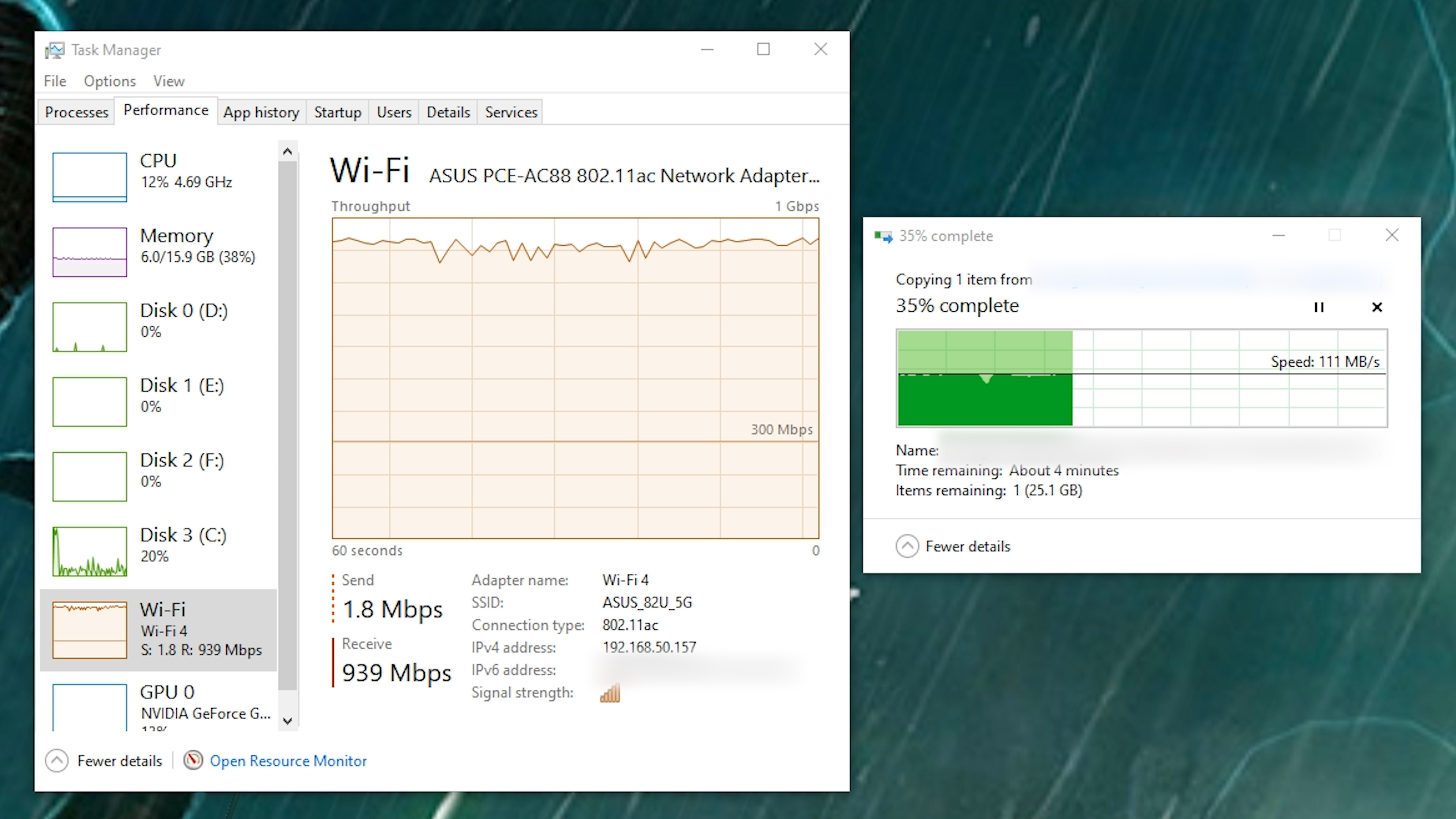This screenshot has height=819, width=1456.
Task: Open the Disk 1 (E:) performance entry
Action: pyautogui.click(x=158, y=401)
